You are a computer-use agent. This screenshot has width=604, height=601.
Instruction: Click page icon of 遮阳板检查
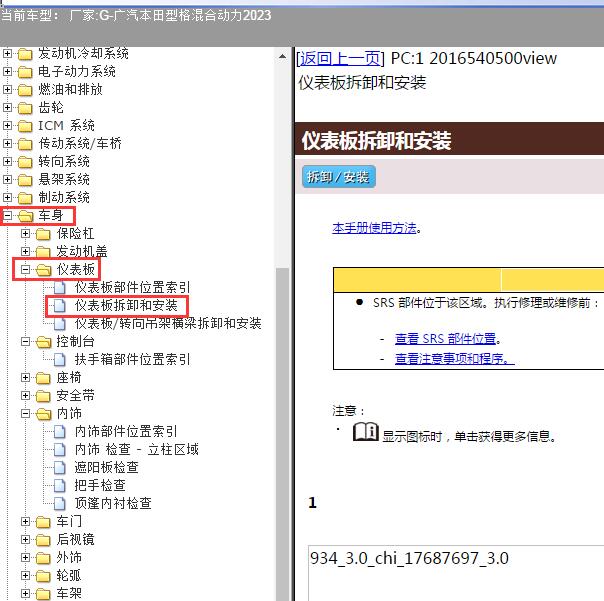60,468
